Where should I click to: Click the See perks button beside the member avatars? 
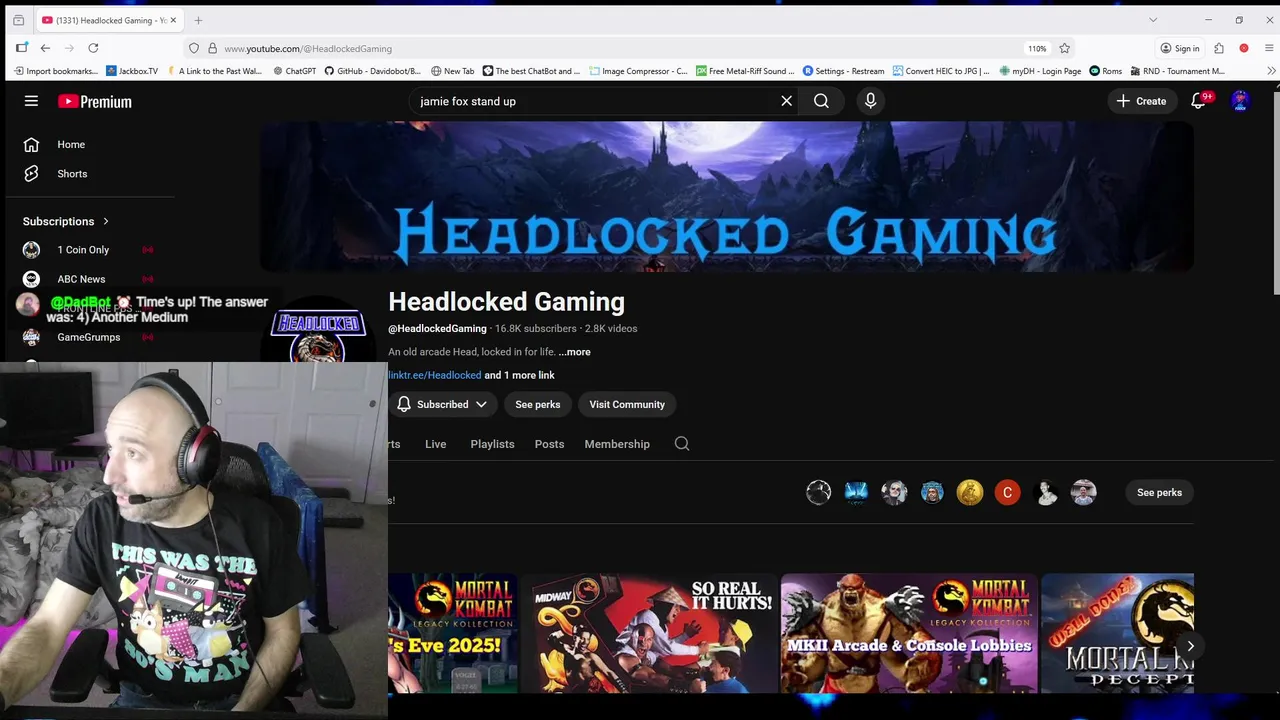(1159, 492)
